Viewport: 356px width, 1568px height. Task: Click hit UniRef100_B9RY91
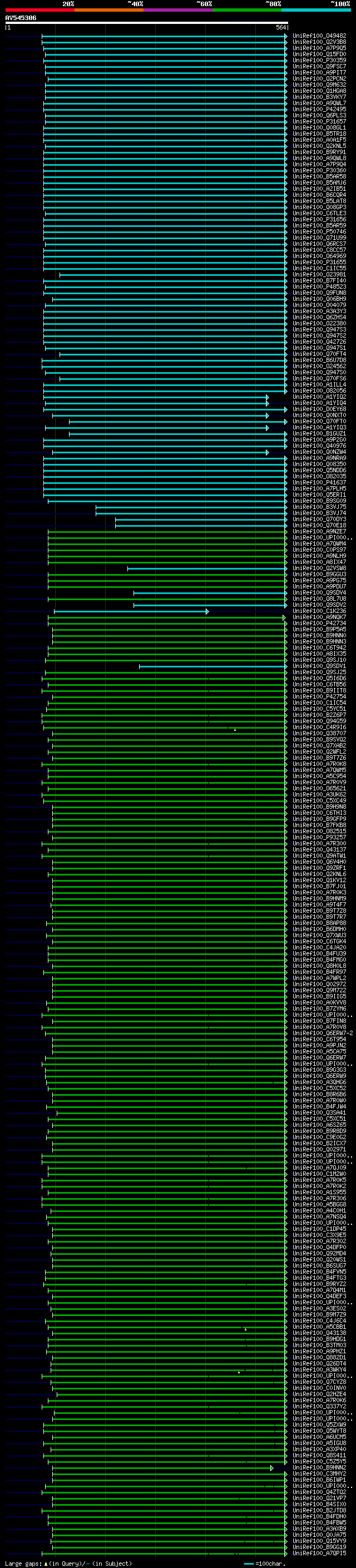pyautogui.click(x=319, y=152)
